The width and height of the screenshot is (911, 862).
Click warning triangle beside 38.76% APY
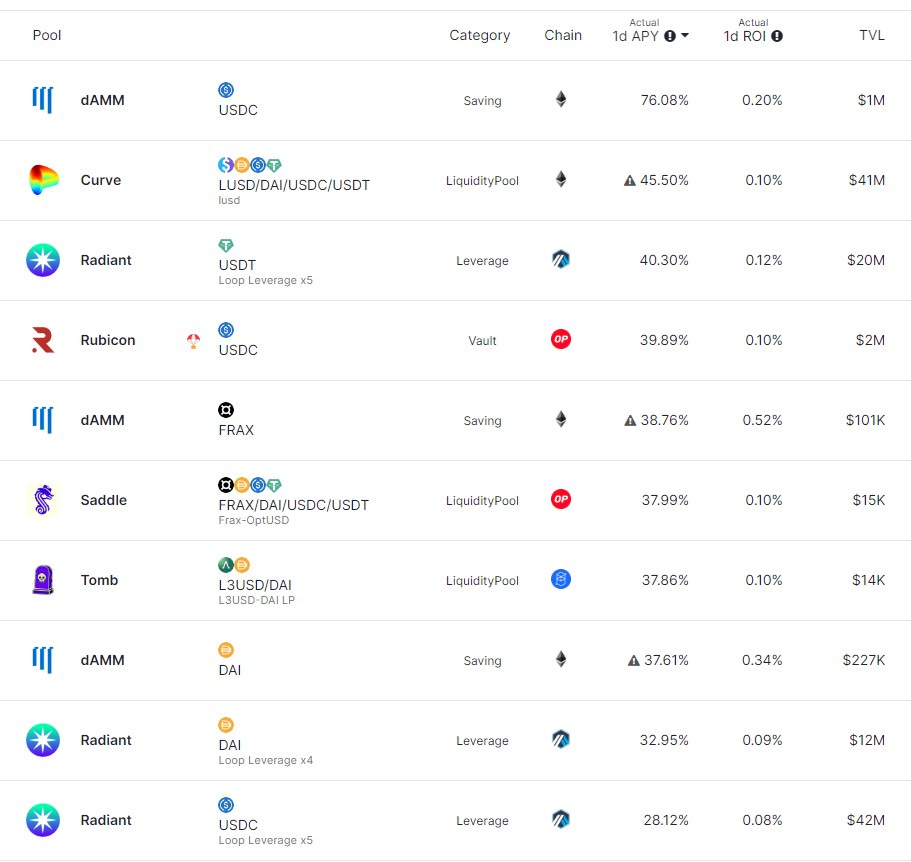coord(630,421)
